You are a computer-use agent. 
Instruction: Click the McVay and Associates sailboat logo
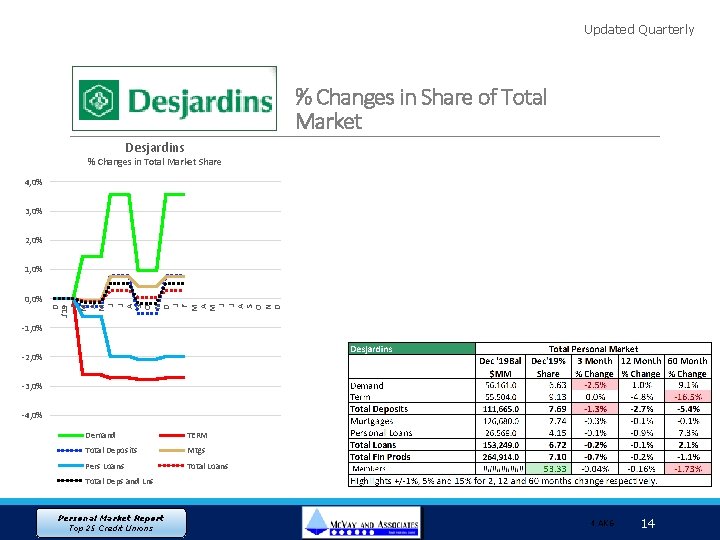[361, 523]
